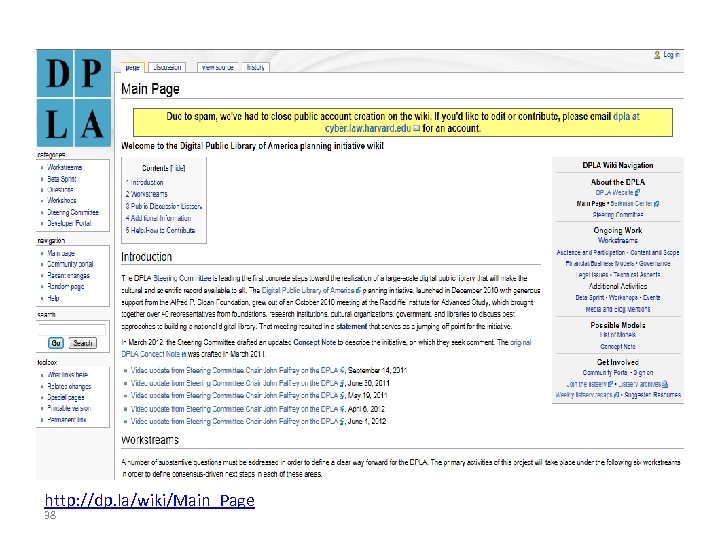This screenshot has width=720, height=540.
Task: Open Content and Scope link
Action: (654, 253)
